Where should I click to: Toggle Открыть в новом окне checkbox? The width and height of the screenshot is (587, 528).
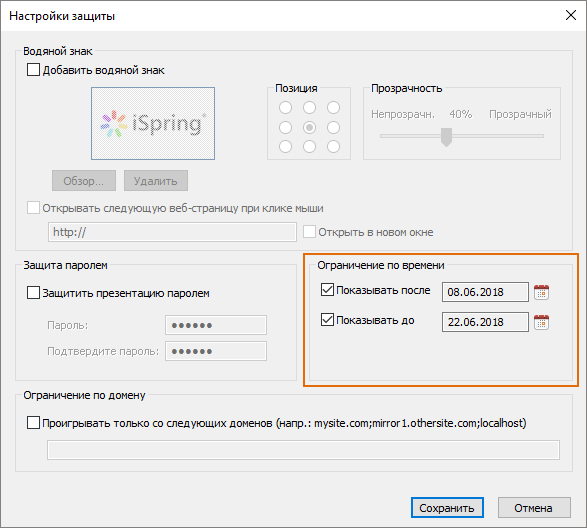[309, 232]
